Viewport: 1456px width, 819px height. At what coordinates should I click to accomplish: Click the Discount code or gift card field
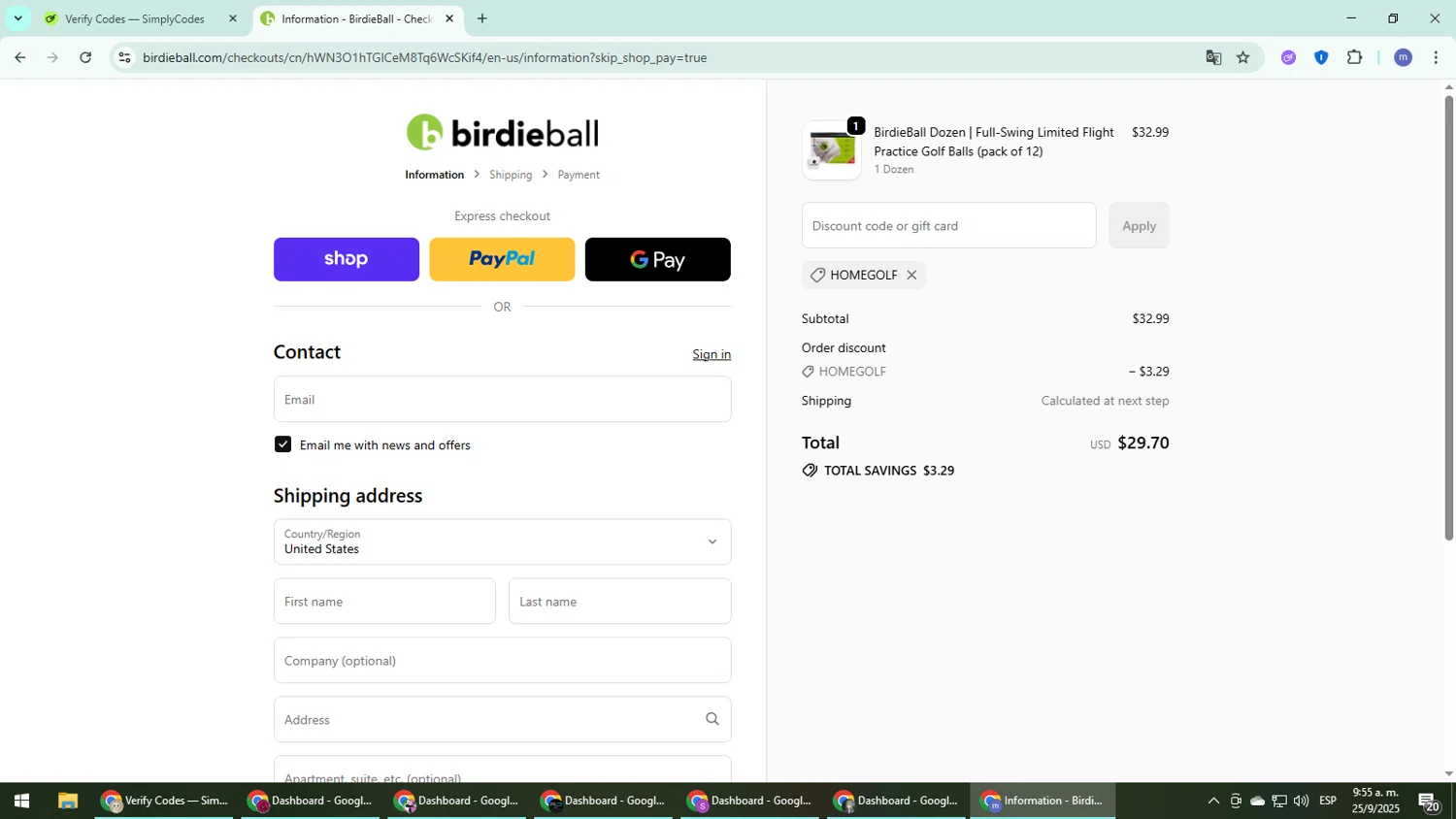tap(948, 225)
